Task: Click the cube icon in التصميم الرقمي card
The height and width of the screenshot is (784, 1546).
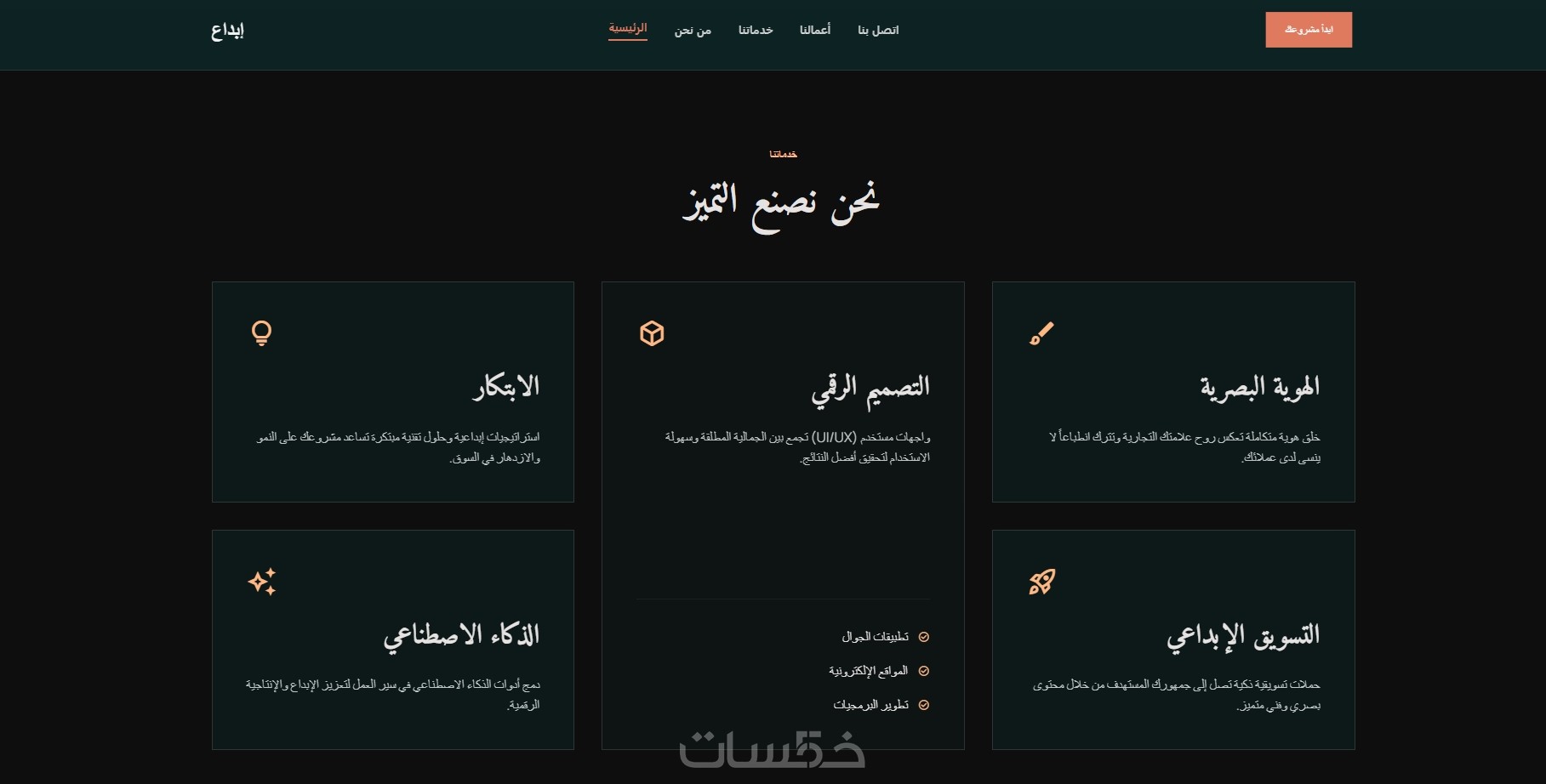Action: (x=652, y=333)
